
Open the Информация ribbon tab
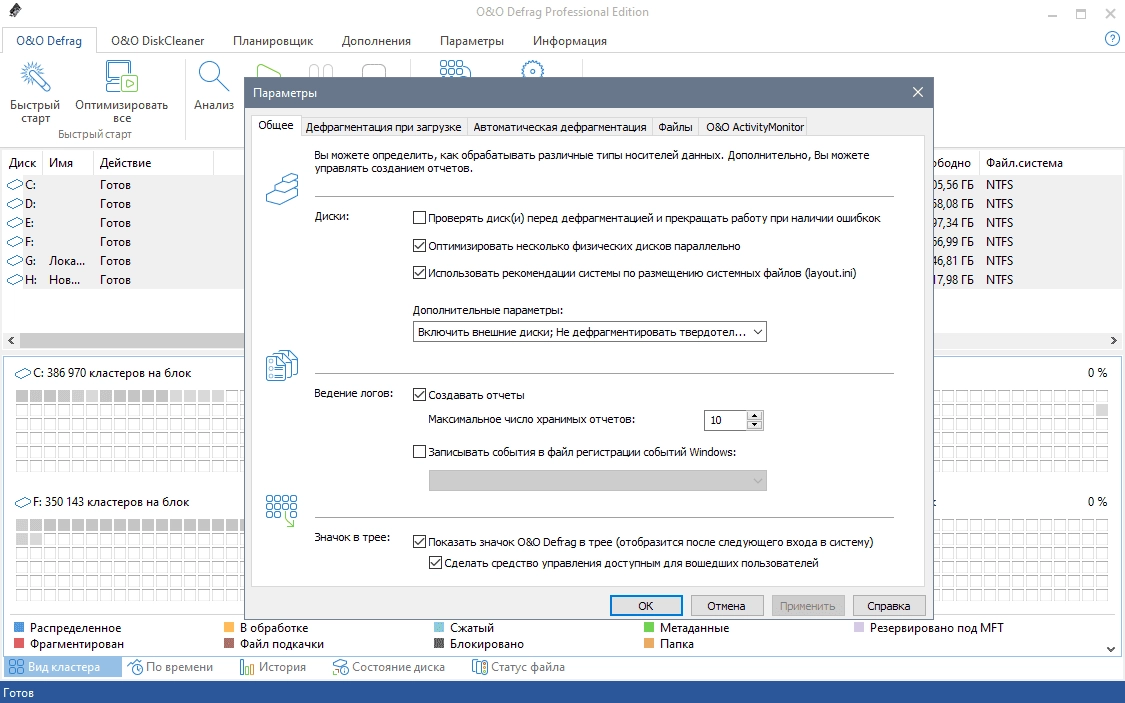(570, 41)
